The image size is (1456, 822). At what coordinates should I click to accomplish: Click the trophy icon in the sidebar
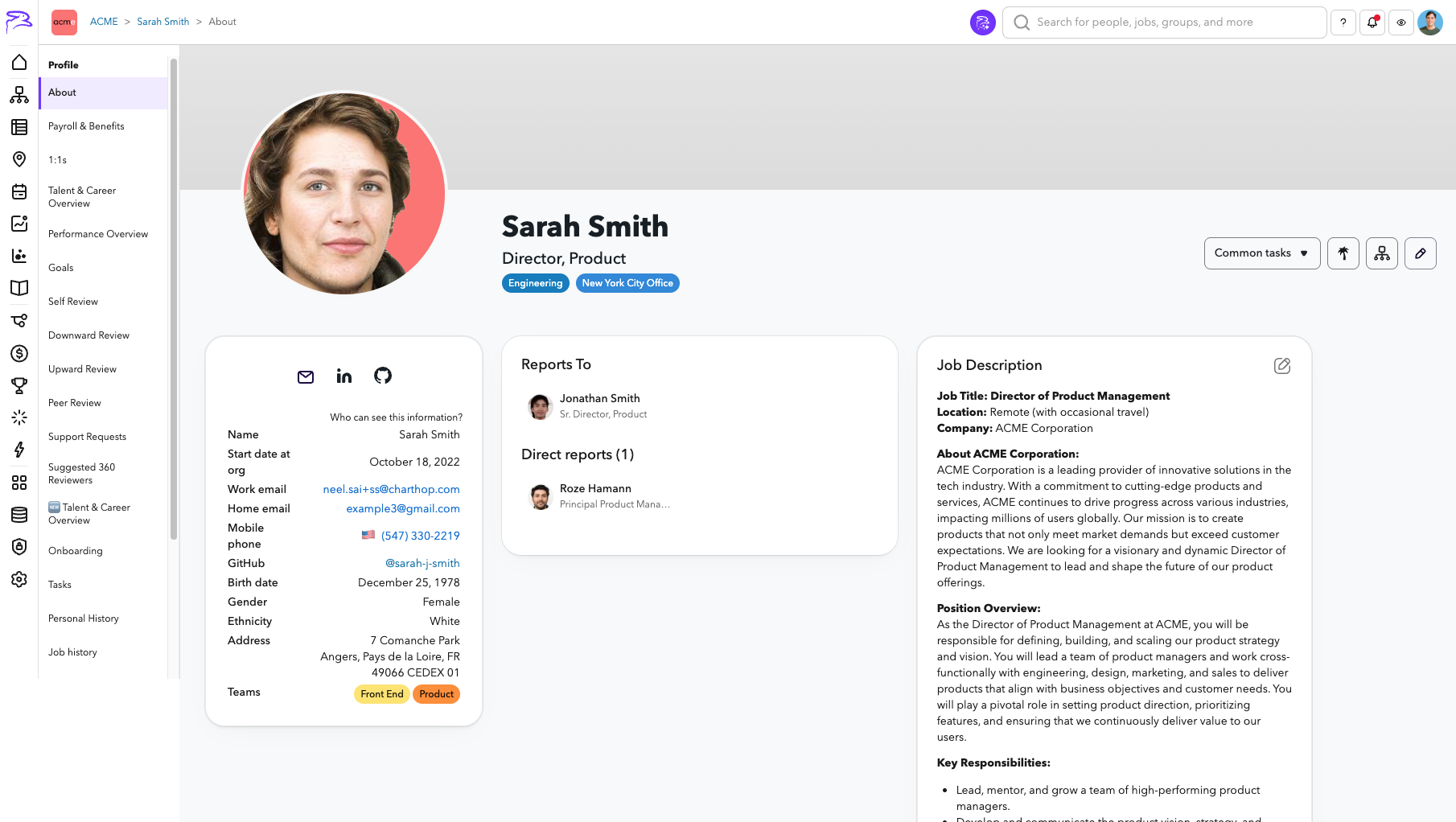19,386
